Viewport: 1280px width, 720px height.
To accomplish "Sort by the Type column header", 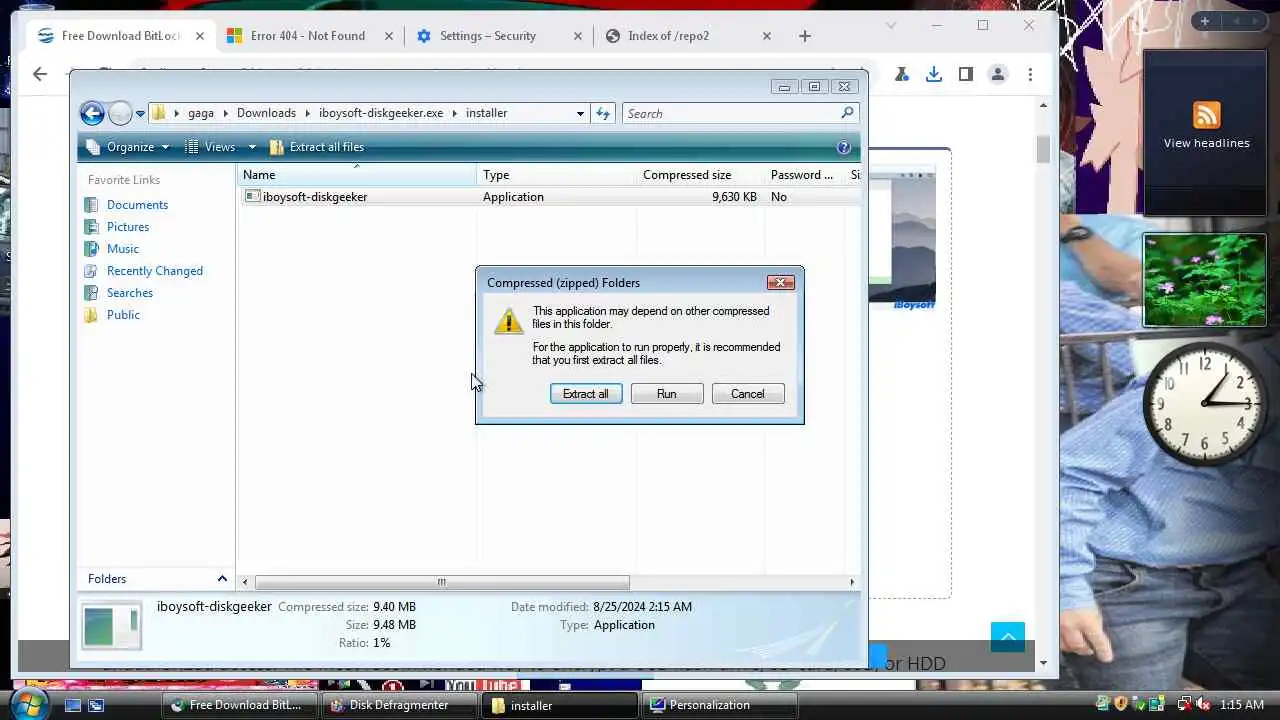I will point(557,175).
